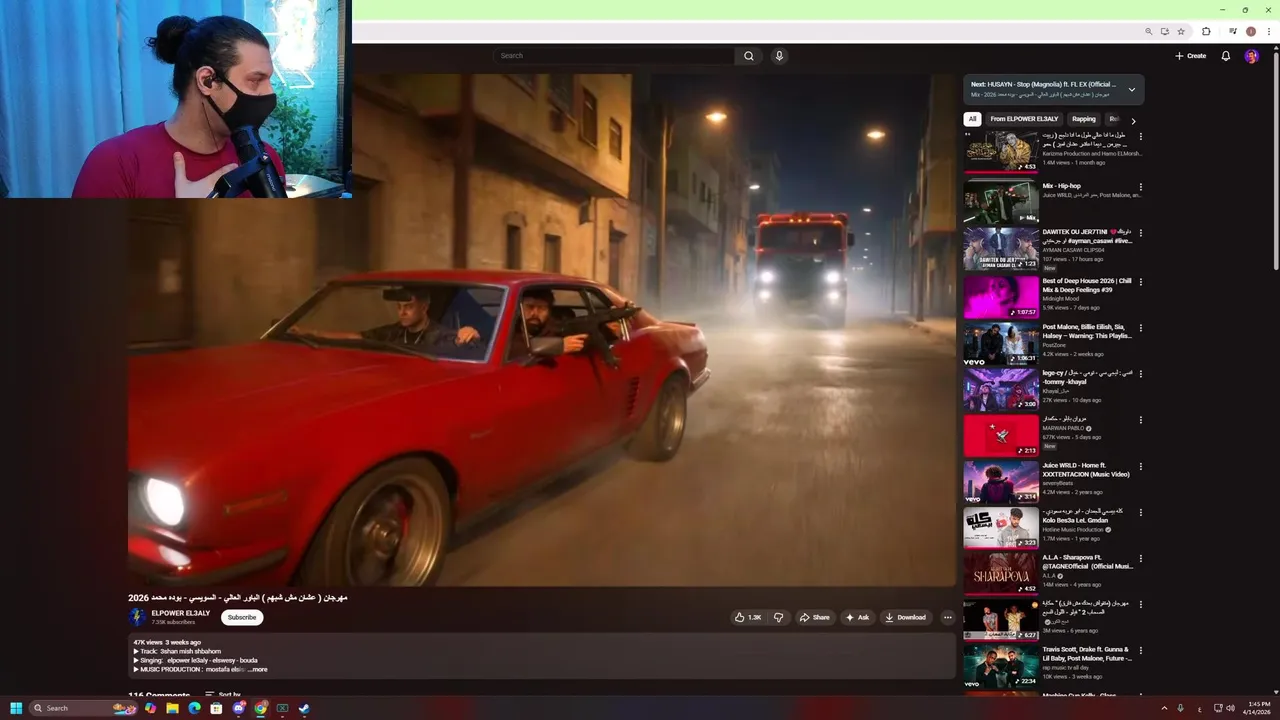This screenshot has height=720, width=1280.
Task: Open Microsoft Edge from taskbar
Action: point(194,708)
